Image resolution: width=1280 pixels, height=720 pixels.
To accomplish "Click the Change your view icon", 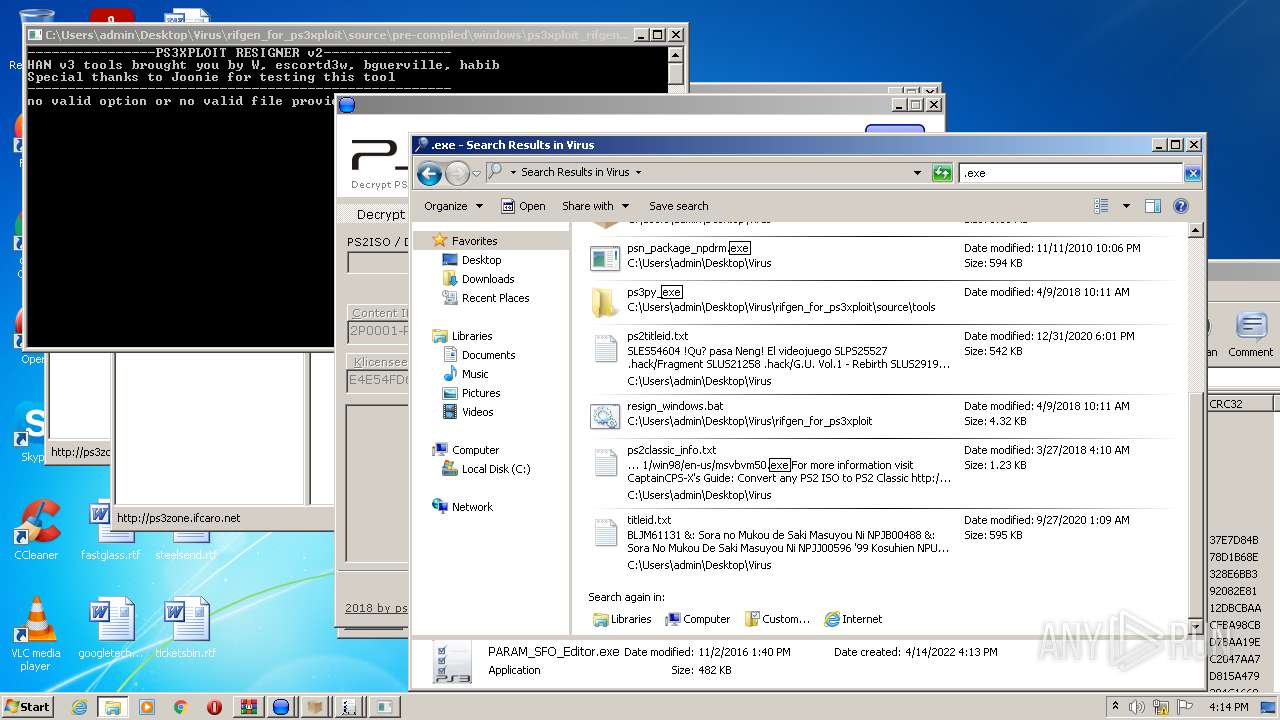I will point(1101,206).
